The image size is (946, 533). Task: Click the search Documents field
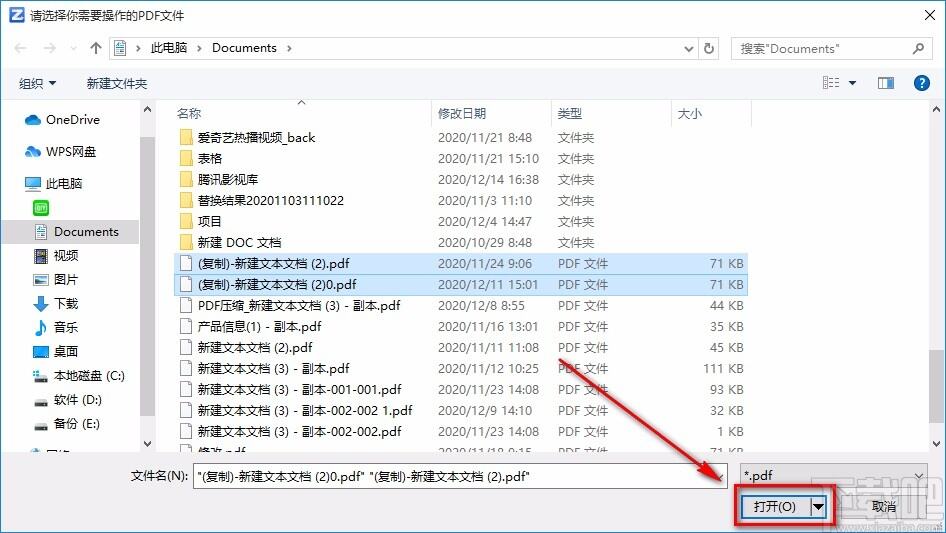[824, 49]
